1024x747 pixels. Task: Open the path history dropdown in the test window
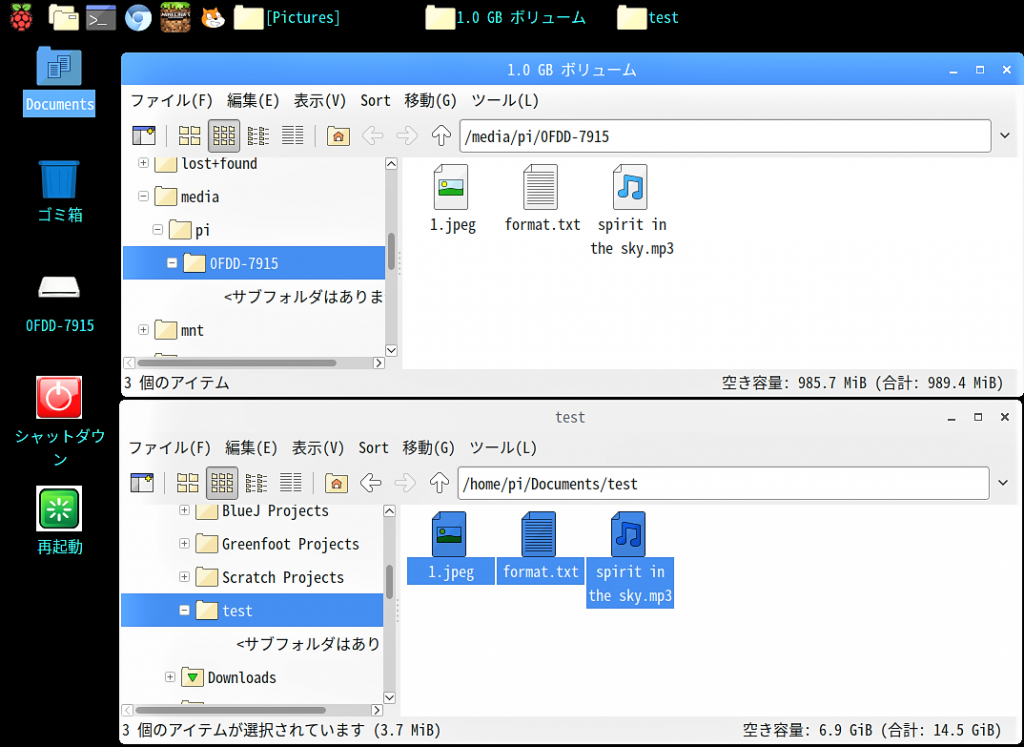[1004, 483]
